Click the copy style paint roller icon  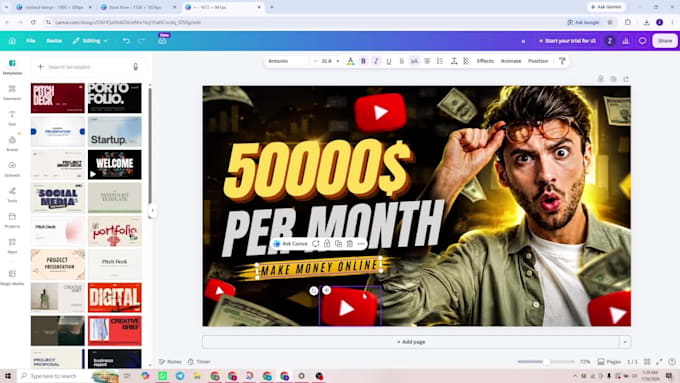(562, 61)
